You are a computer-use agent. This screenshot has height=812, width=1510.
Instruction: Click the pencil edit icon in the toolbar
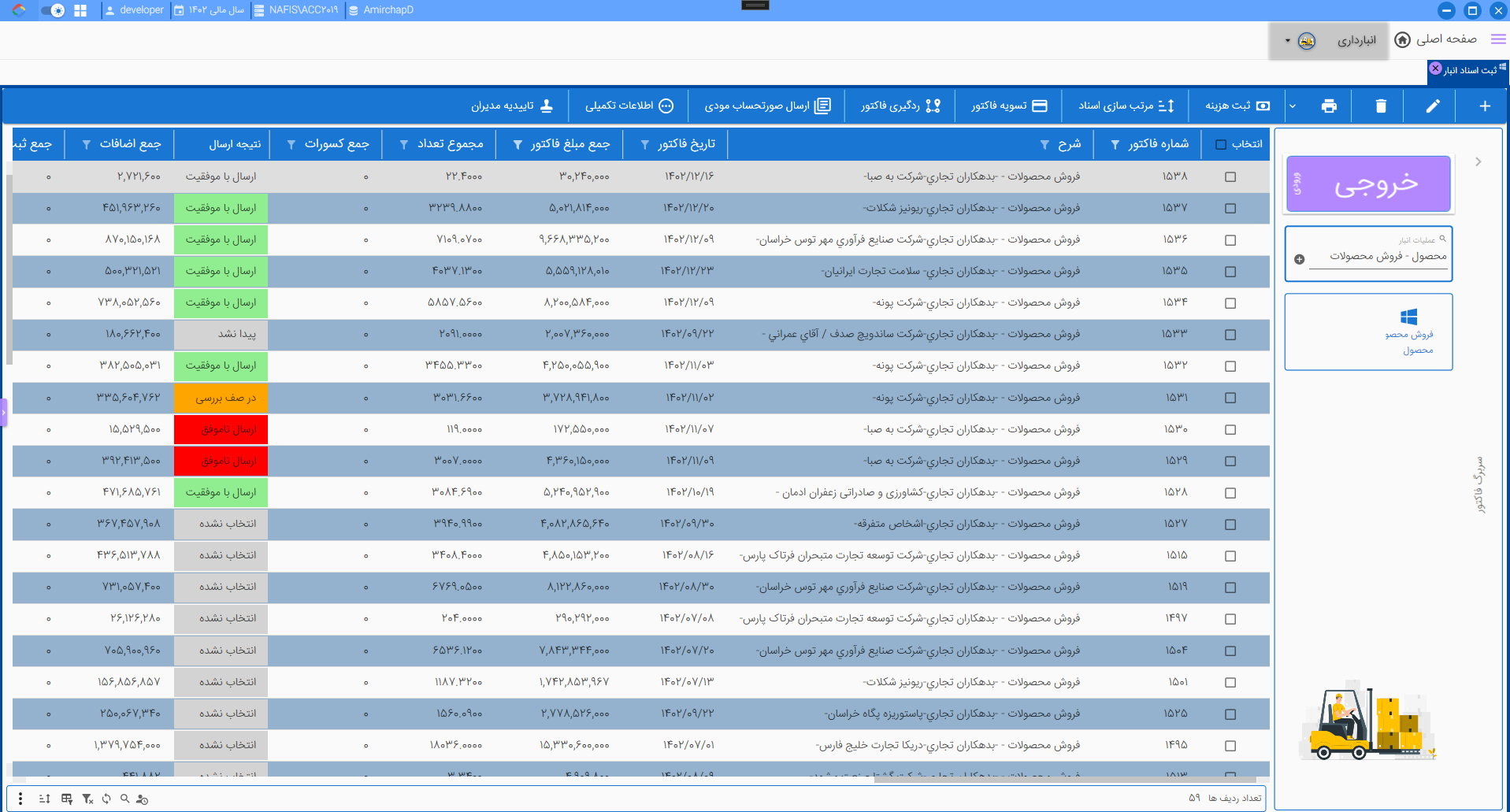pos(1432,106)
